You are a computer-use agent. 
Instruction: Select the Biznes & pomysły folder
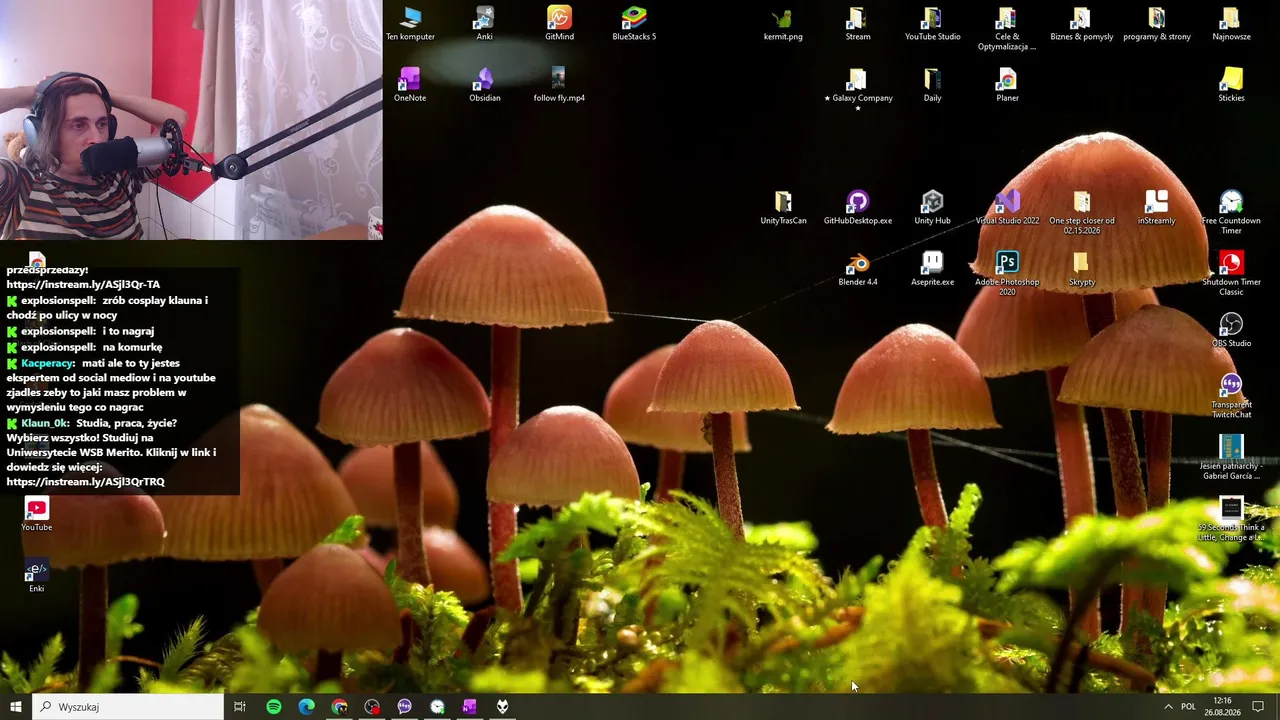(x=1081, y=24)
